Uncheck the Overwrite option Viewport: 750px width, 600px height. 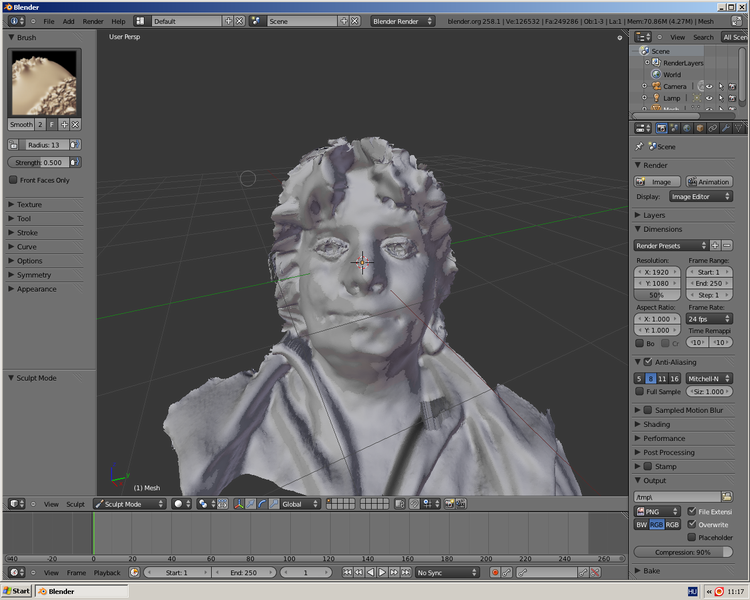[692, 524]
